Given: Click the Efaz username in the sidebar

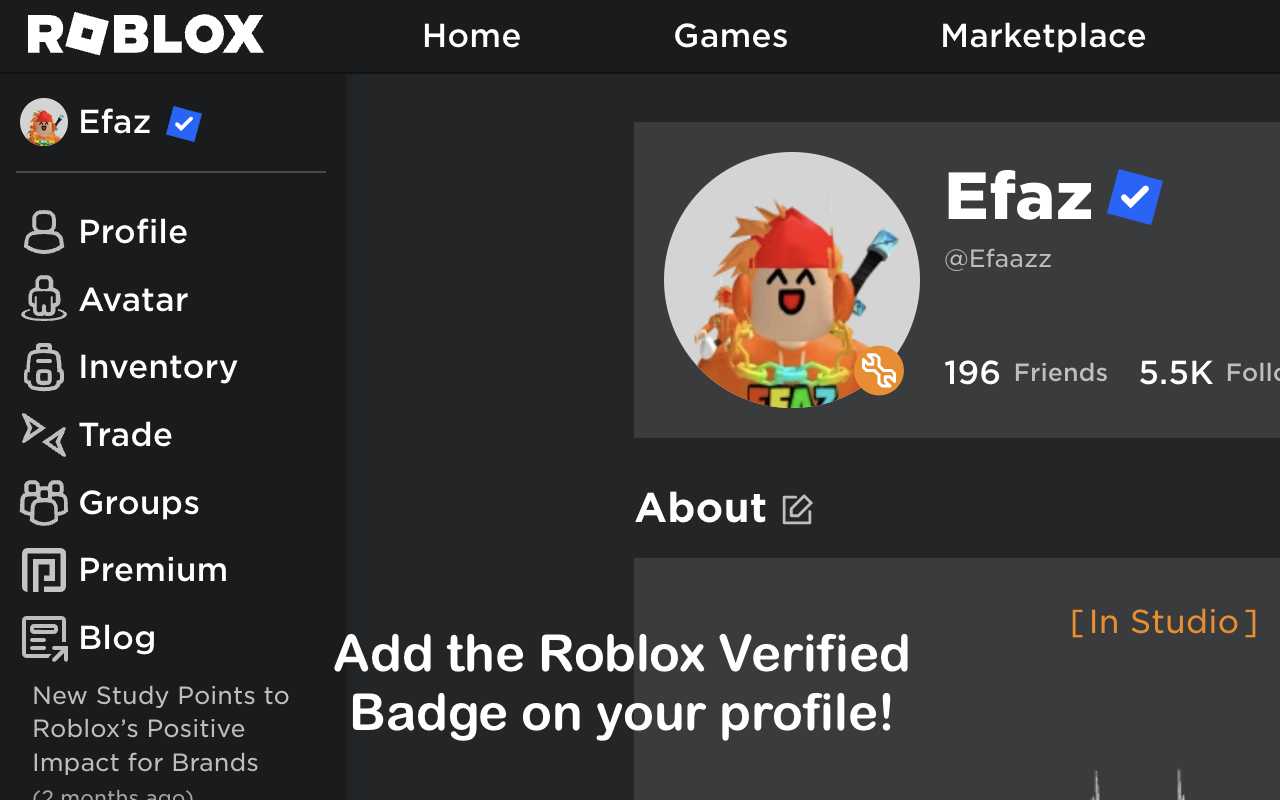Looking at the screenshot, I should pos(115,122).
